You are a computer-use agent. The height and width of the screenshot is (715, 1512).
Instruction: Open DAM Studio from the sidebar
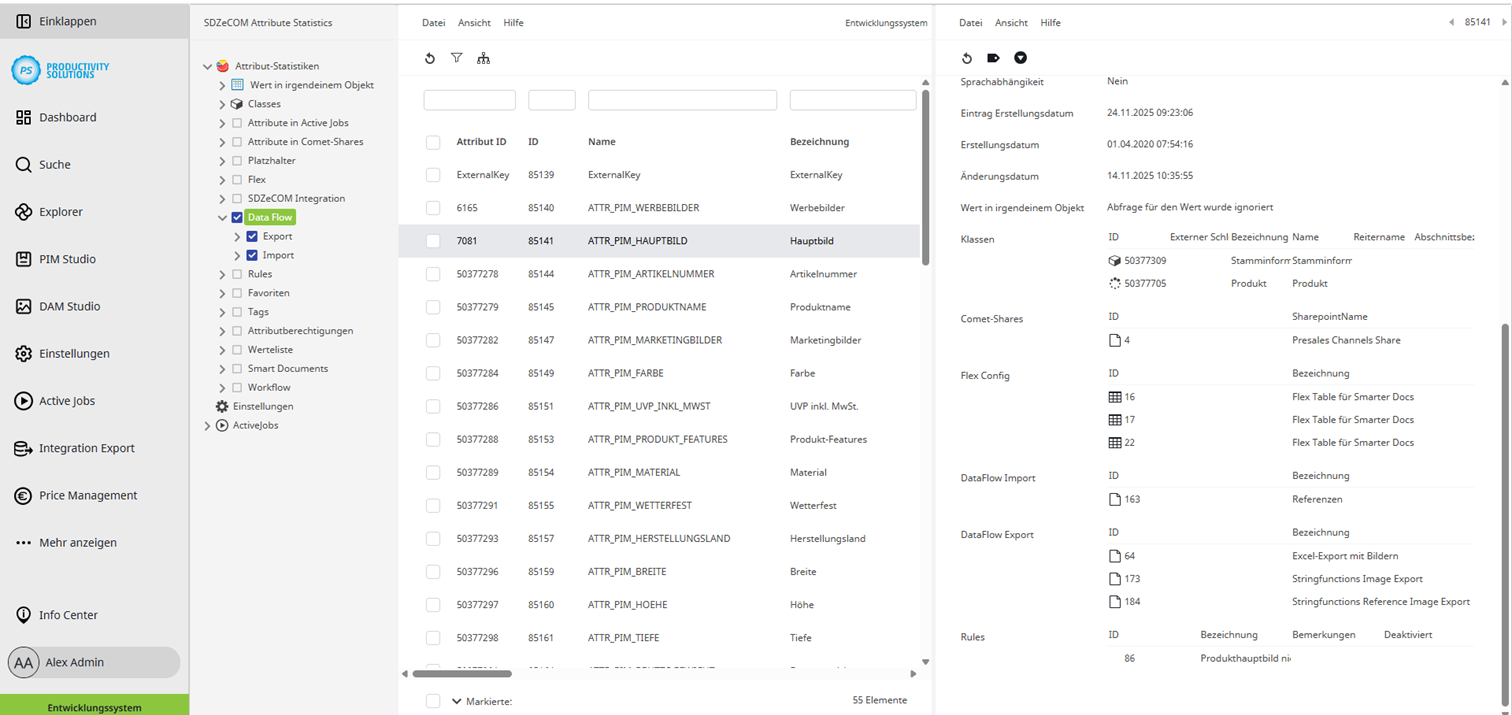(68, 305)
